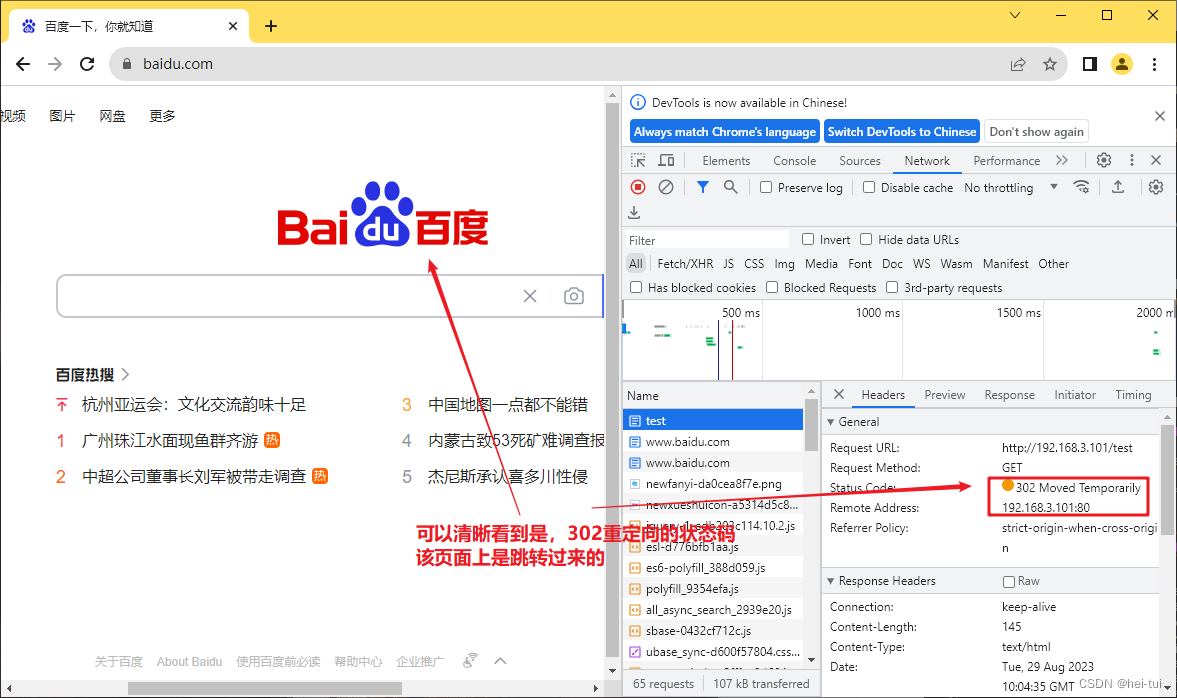Screen dimensions: 1177x698
Task: Open the Elements tab
Action: (x=726, y=161)
